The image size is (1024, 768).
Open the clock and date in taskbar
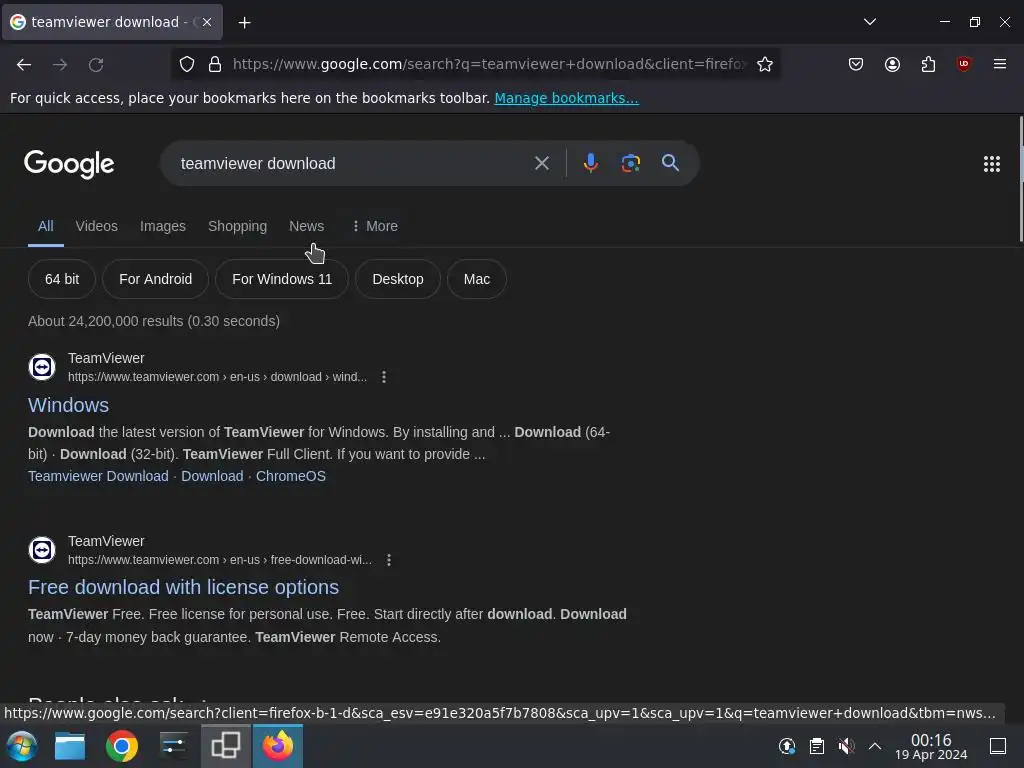[x=931, y=746]
